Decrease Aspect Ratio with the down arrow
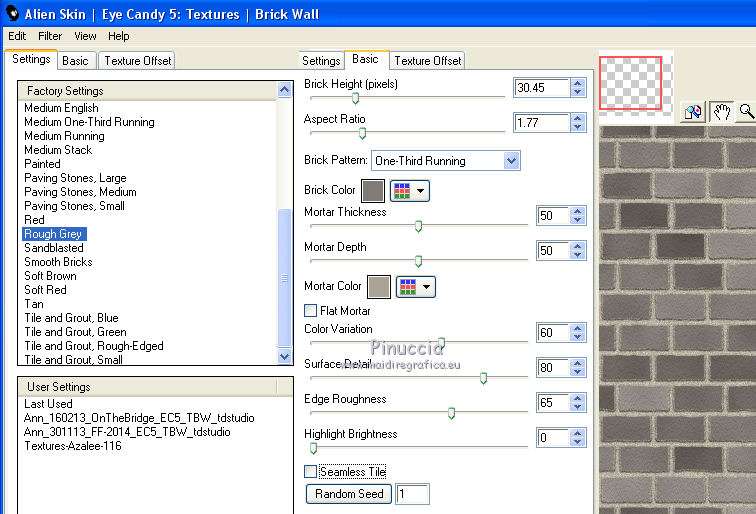The height and width of the screenshot is (514, 756). click(578, 127)
